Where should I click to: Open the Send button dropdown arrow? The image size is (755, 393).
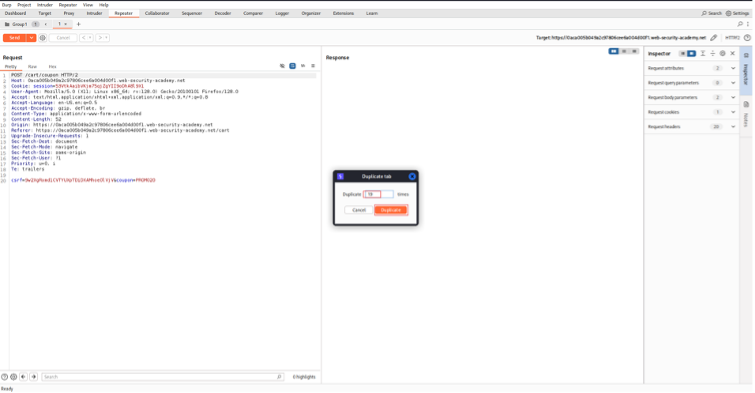[31, 38]
